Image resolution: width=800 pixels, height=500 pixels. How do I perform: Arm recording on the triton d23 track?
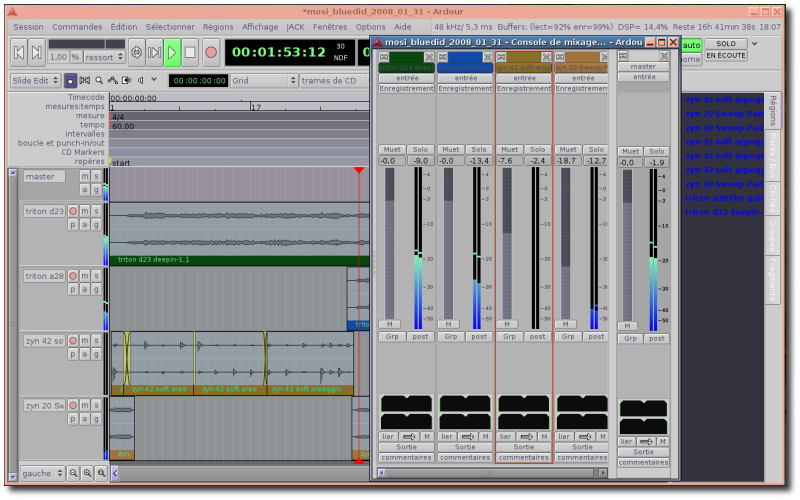click(x=73, y=211)
